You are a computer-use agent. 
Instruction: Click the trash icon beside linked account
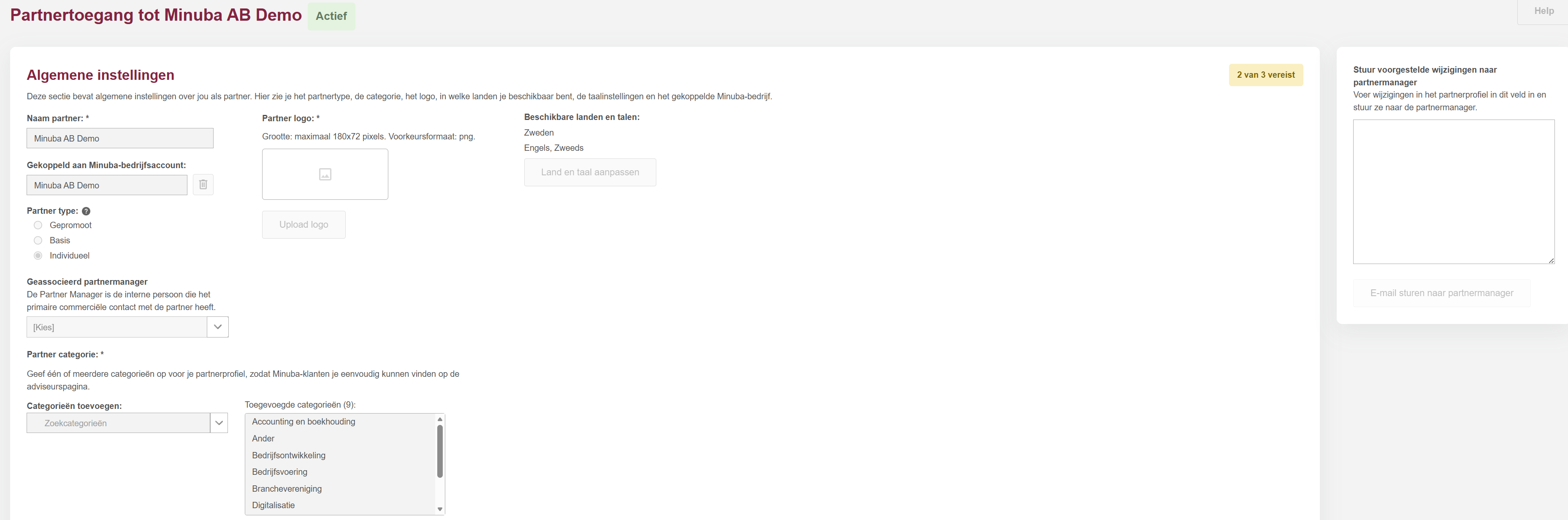(203, 185)
